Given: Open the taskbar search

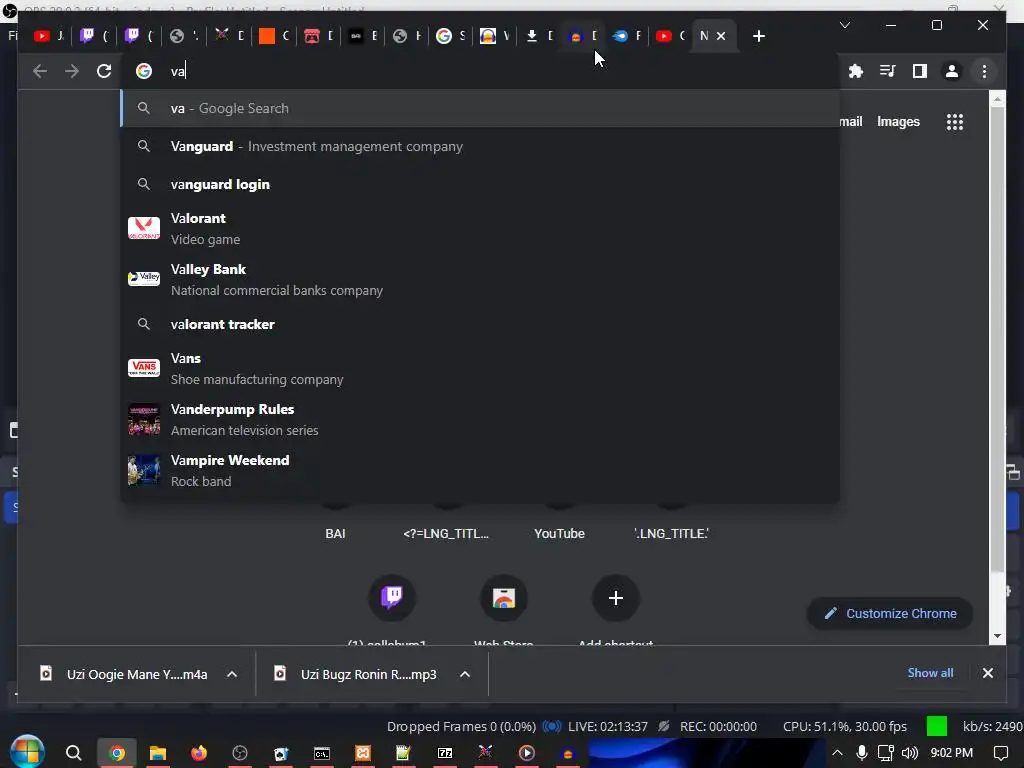Looking at the screenshot, I should coord(74,753).
